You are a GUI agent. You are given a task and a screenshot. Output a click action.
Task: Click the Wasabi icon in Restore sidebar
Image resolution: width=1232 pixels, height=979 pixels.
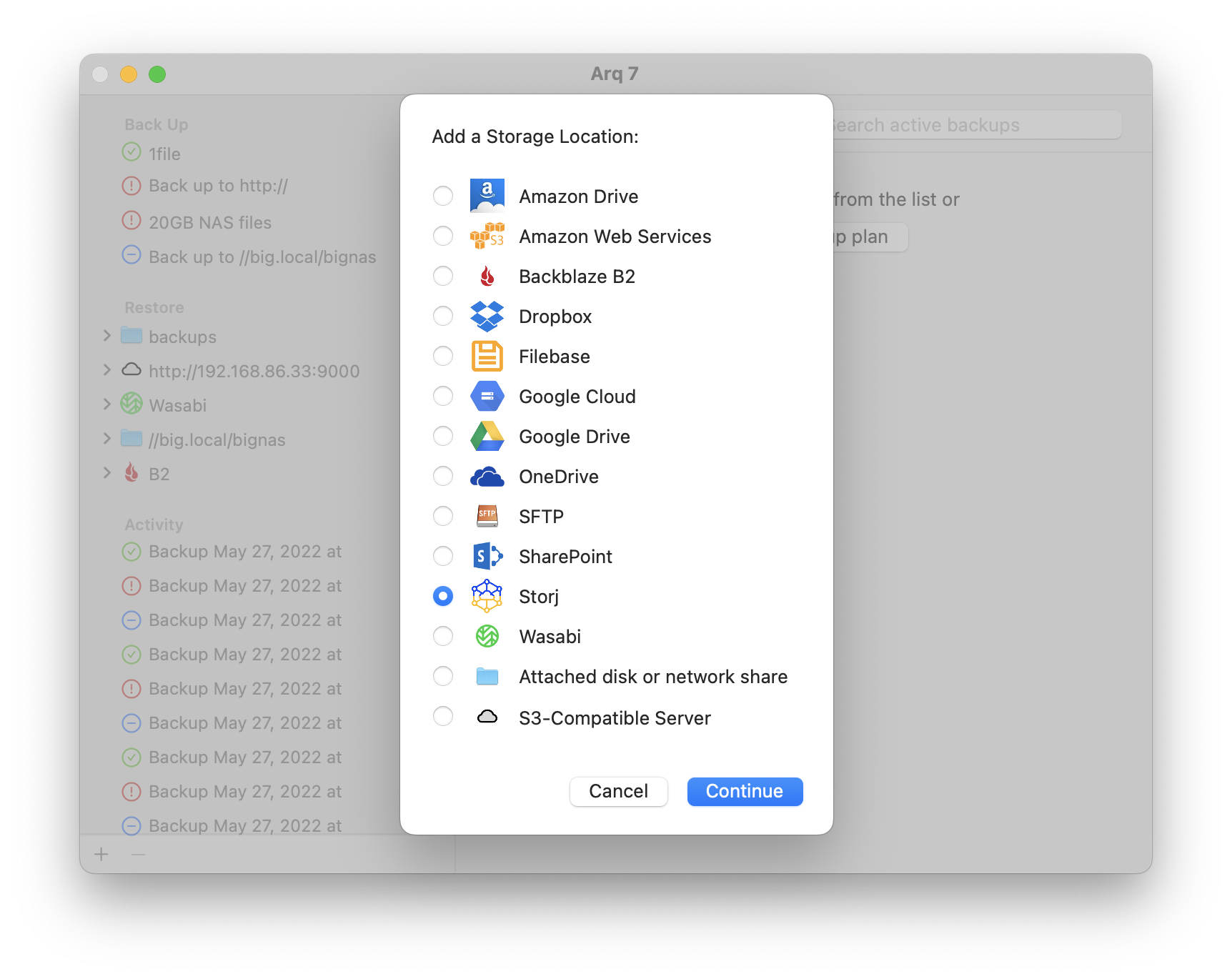[x=131, y=404]
